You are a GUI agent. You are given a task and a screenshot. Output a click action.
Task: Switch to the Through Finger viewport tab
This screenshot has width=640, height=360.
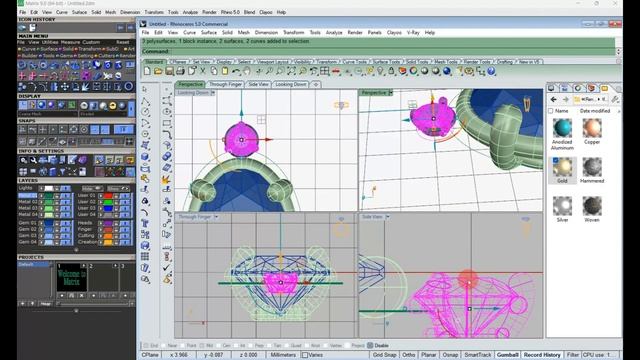pyautogui.click(x=225, y=84)
